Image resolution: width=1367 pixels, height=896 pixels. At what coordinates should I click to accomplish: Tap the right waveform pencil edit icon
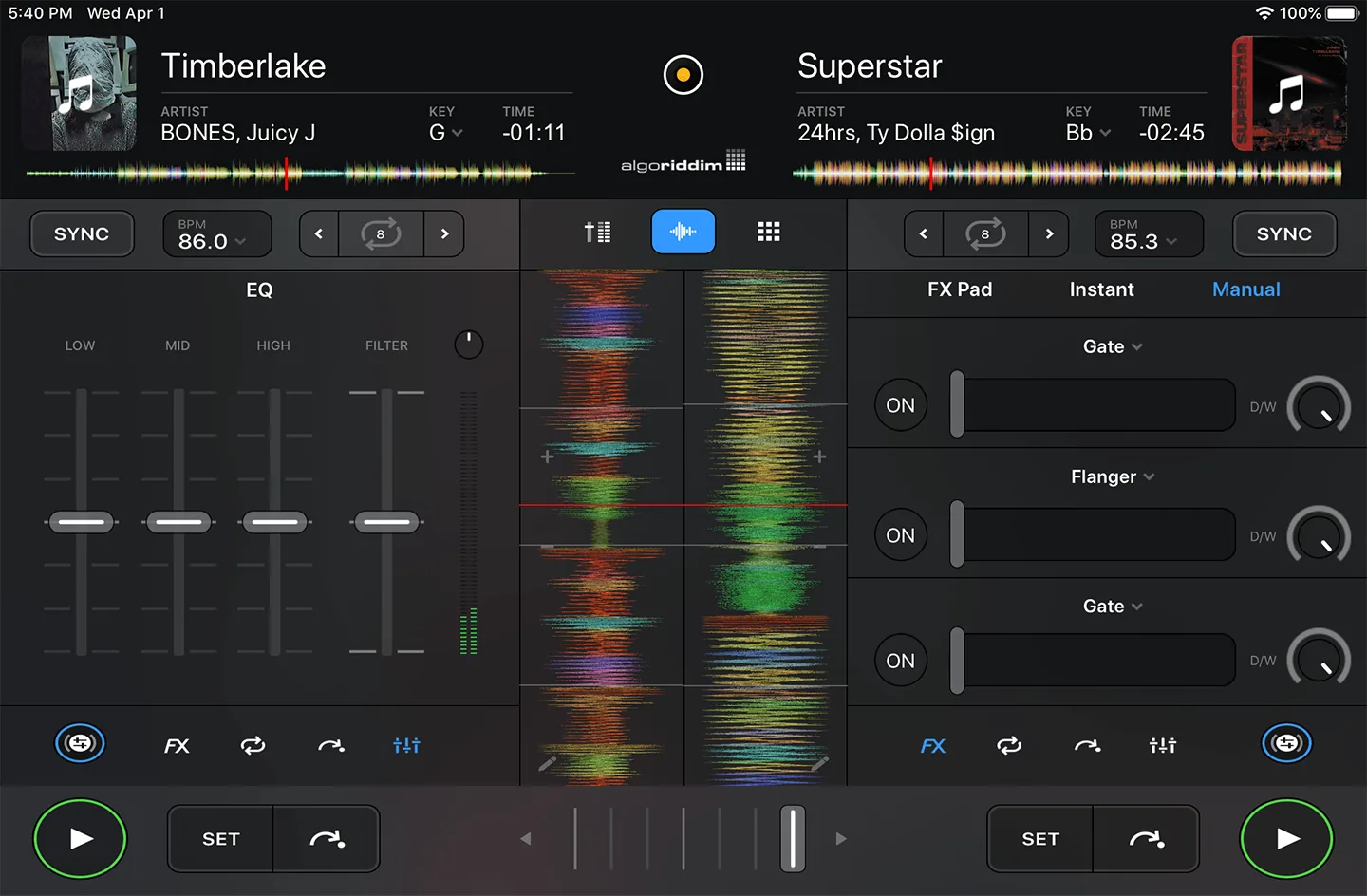[x=820, y=763]
